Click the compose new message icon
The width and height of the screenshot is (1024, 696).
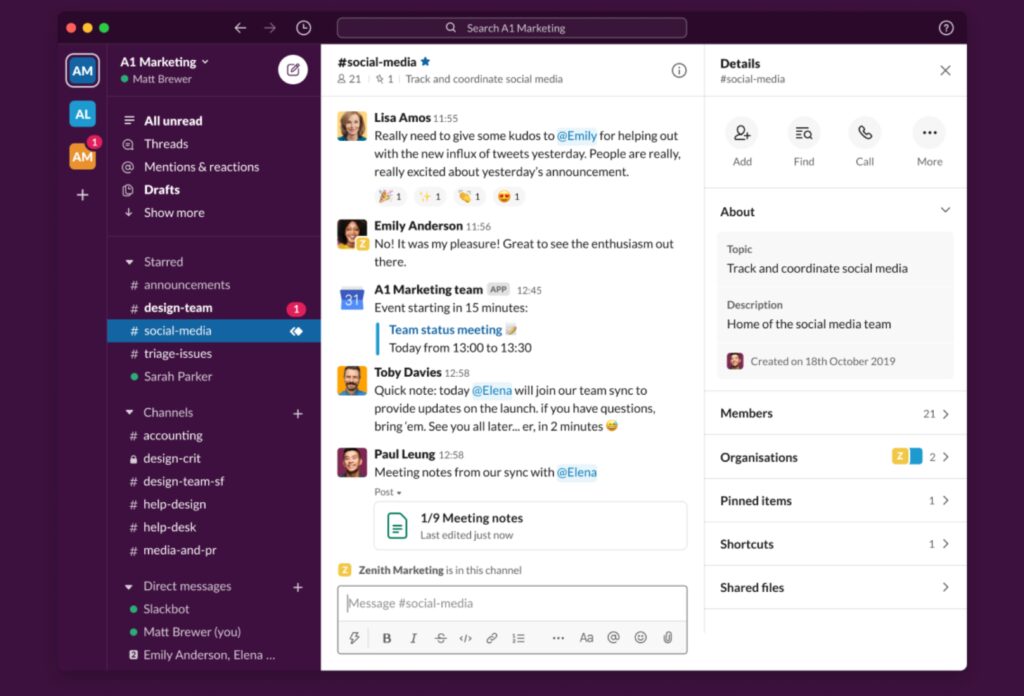293,69
